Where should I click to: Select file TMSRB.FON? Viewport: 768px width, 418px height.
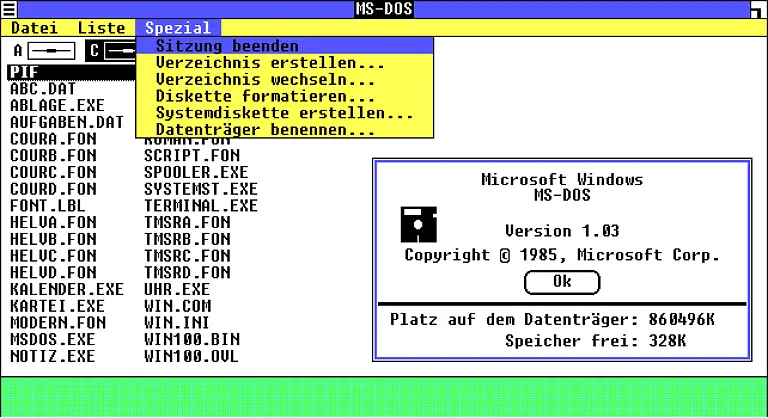coord(187,239)
